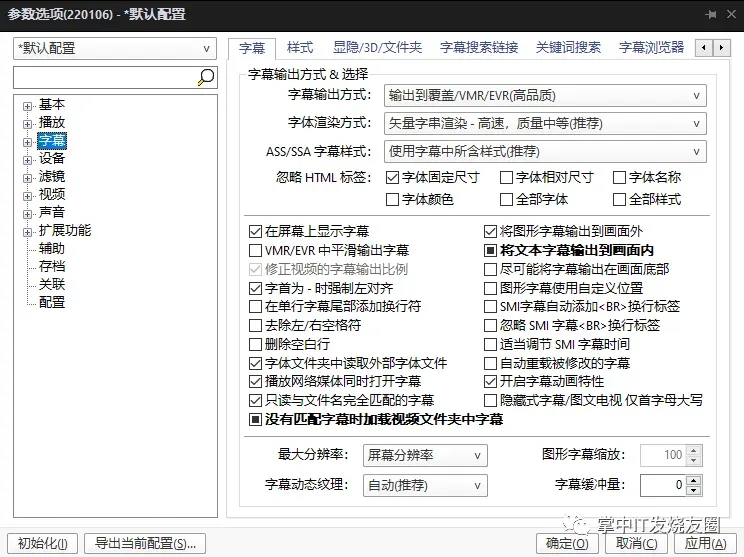
Task: Toggle the 字体颜色 checkbox
Action: tap(392, 199)
